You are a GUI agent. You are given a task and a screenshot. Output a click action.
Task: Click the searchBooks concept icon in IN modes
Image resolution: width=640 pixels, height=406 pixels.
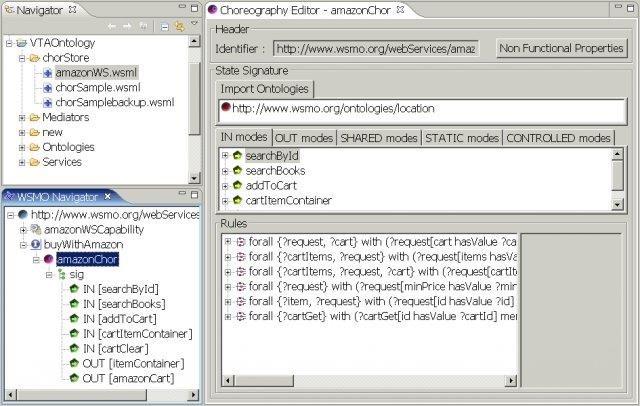[238, 170]
